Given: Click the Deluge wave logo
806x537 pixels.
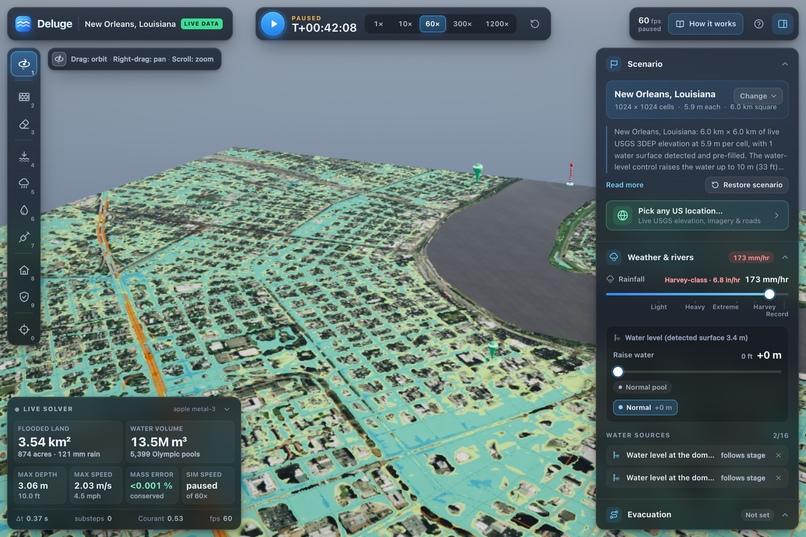Looking at the screenshot, I should tap(23, 24).
